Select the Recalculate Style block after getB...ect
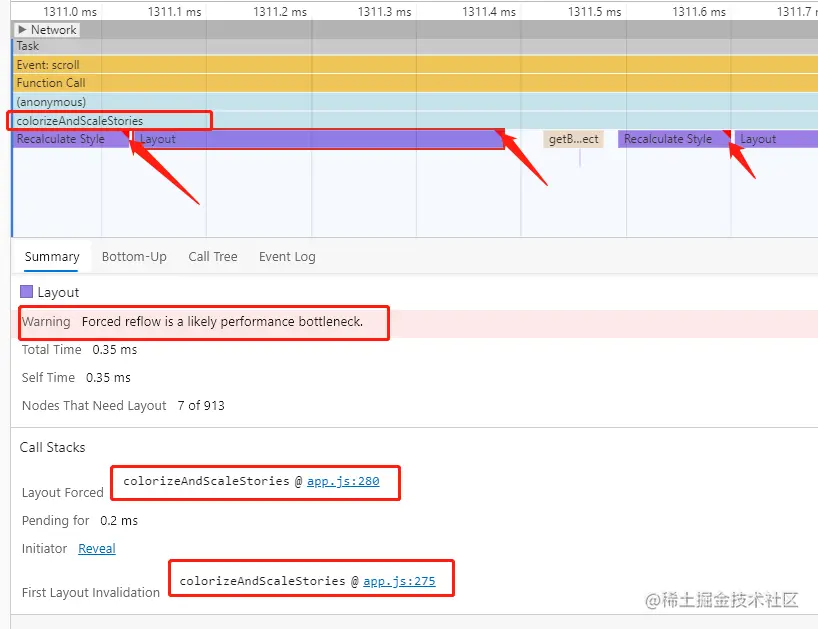Viewport: 818px width, 629px height. pyautogui.click(x=673, y=139)
